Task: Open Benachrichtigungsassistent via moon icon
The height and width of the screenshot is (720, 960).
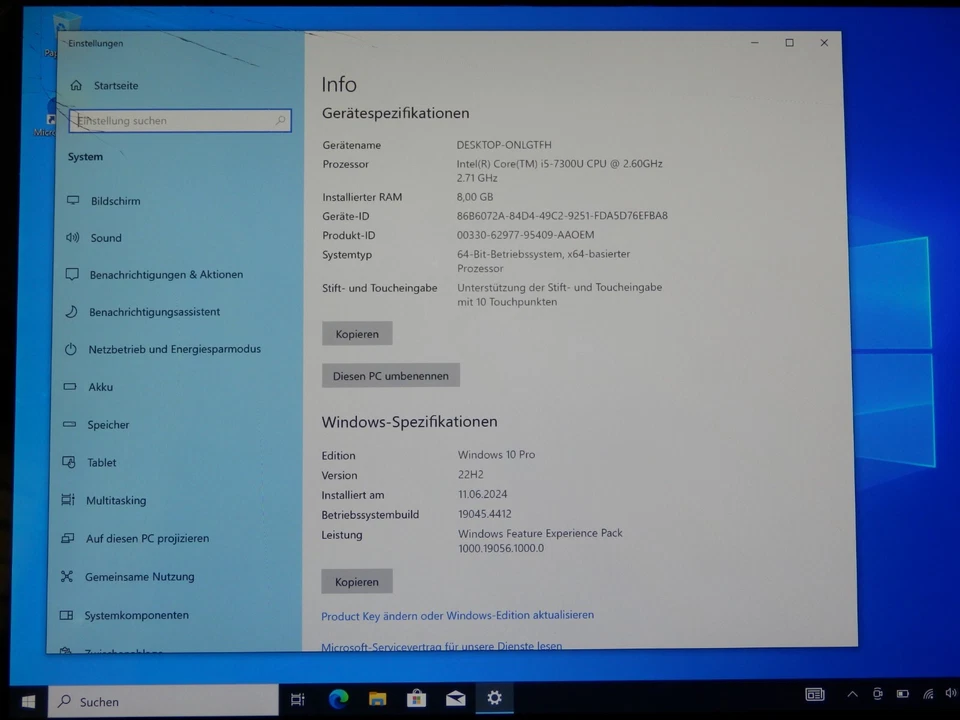Action: pyautogui.click(x=72, y=312)
